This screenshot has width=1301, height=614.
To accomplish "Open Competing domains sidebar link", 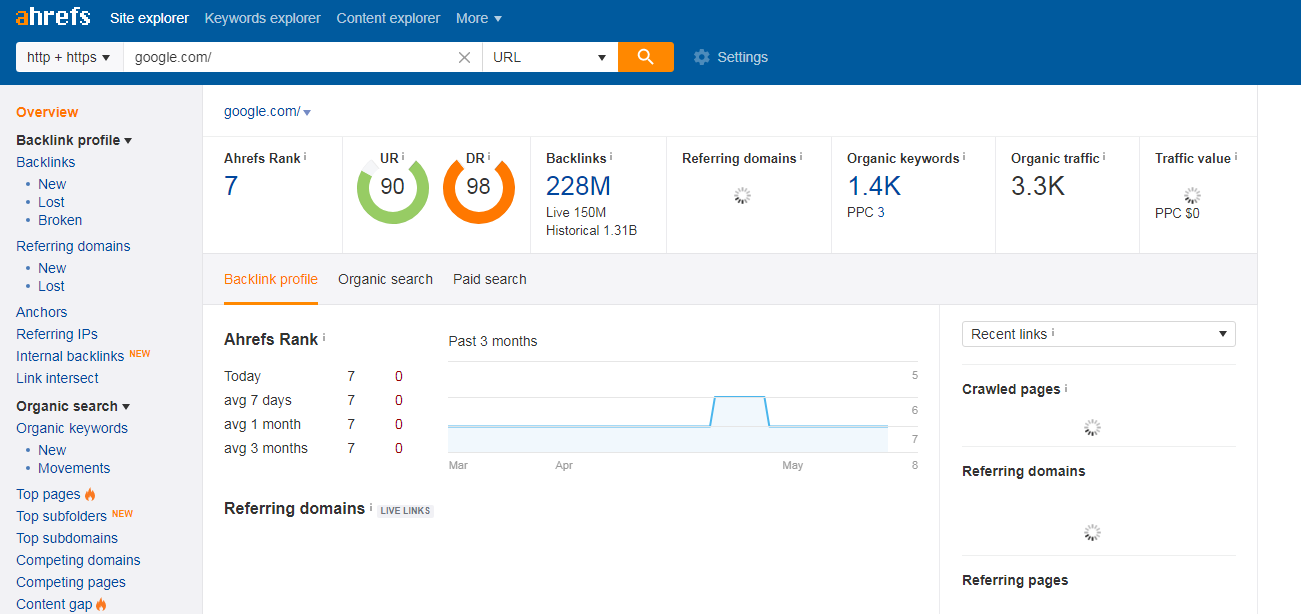I will pos(78,560).
